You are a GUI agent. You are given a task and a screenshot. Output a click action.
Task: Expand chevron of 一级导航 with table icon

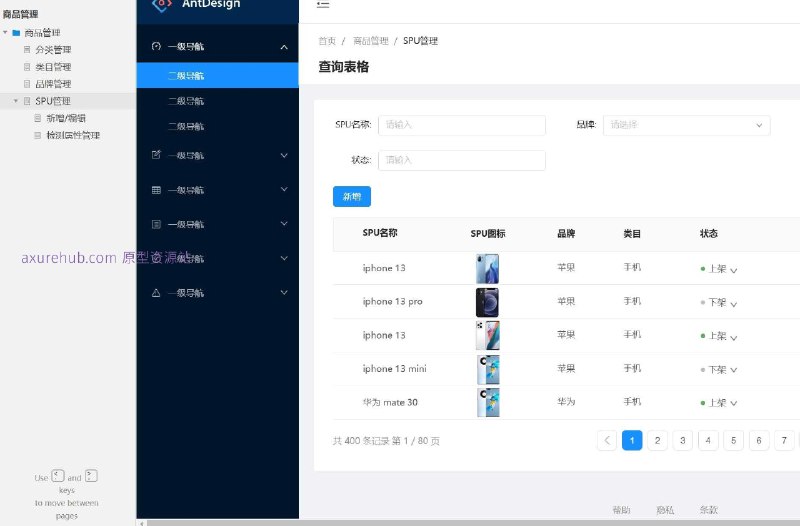click(x=284, y=189)
